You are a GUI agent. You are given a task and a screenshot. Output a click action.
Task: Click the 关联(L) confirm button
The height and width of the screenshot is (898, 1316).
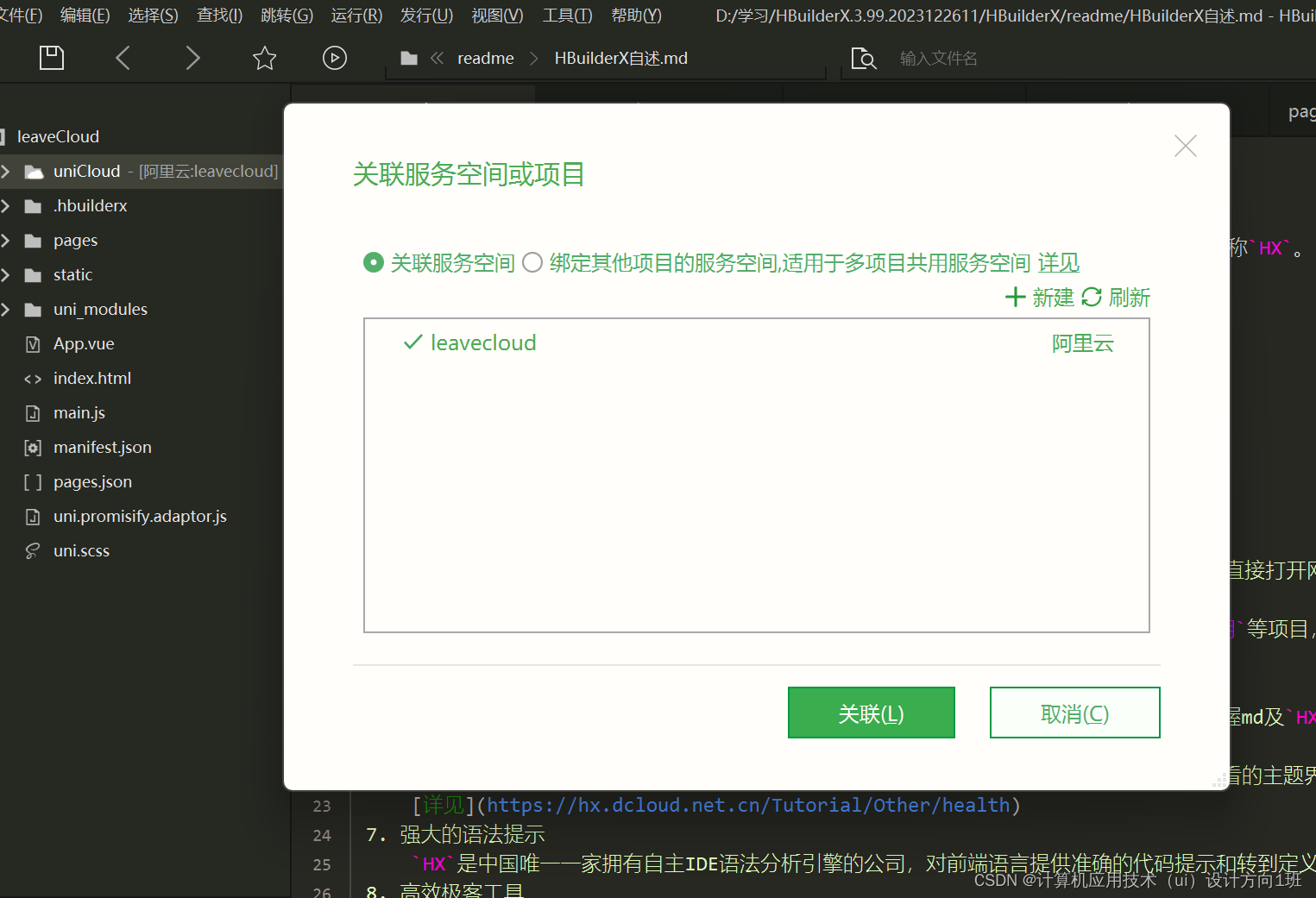click(x=871, y=713)
